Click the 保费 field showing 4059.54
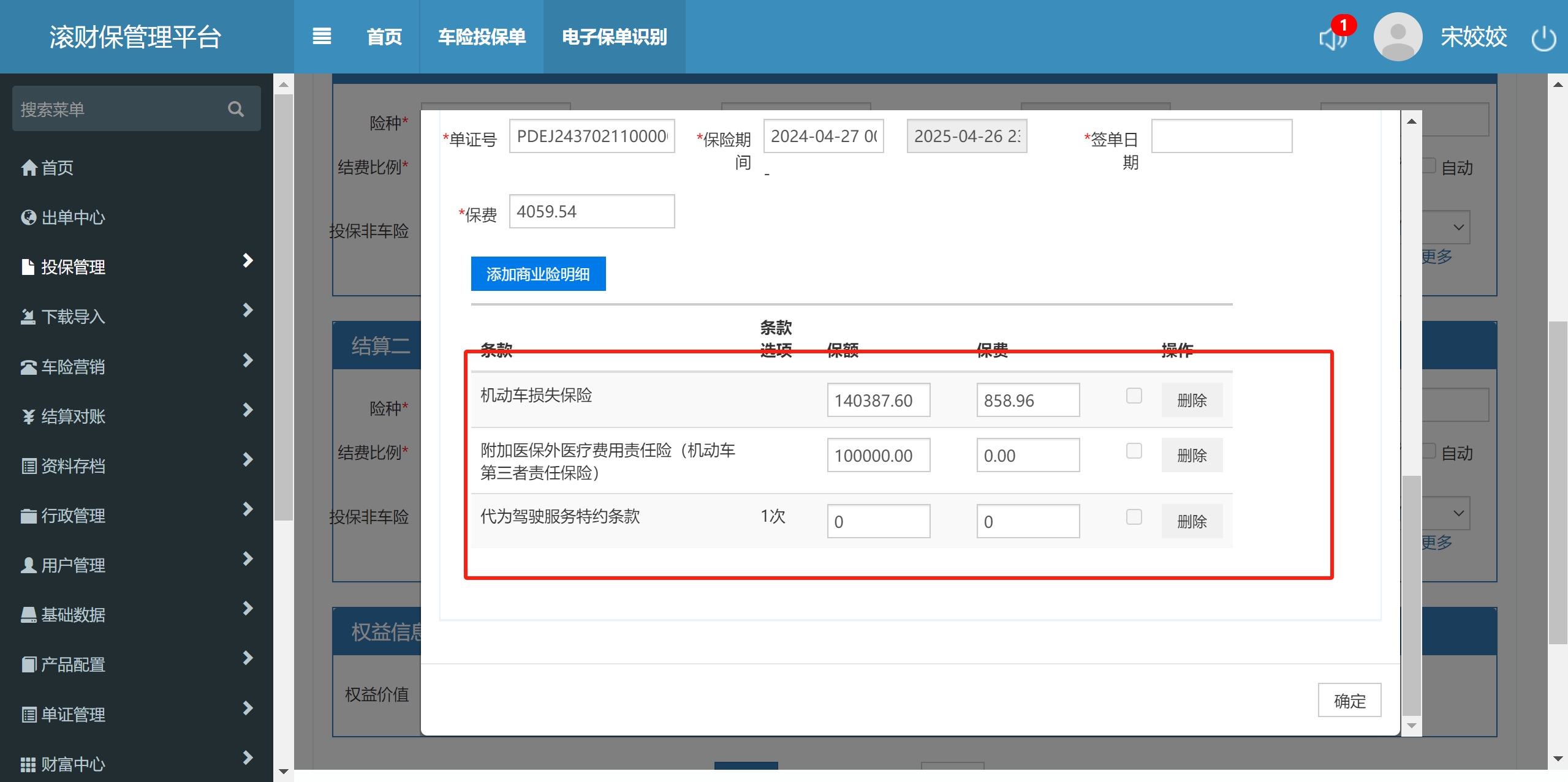 tap(591, 212)
